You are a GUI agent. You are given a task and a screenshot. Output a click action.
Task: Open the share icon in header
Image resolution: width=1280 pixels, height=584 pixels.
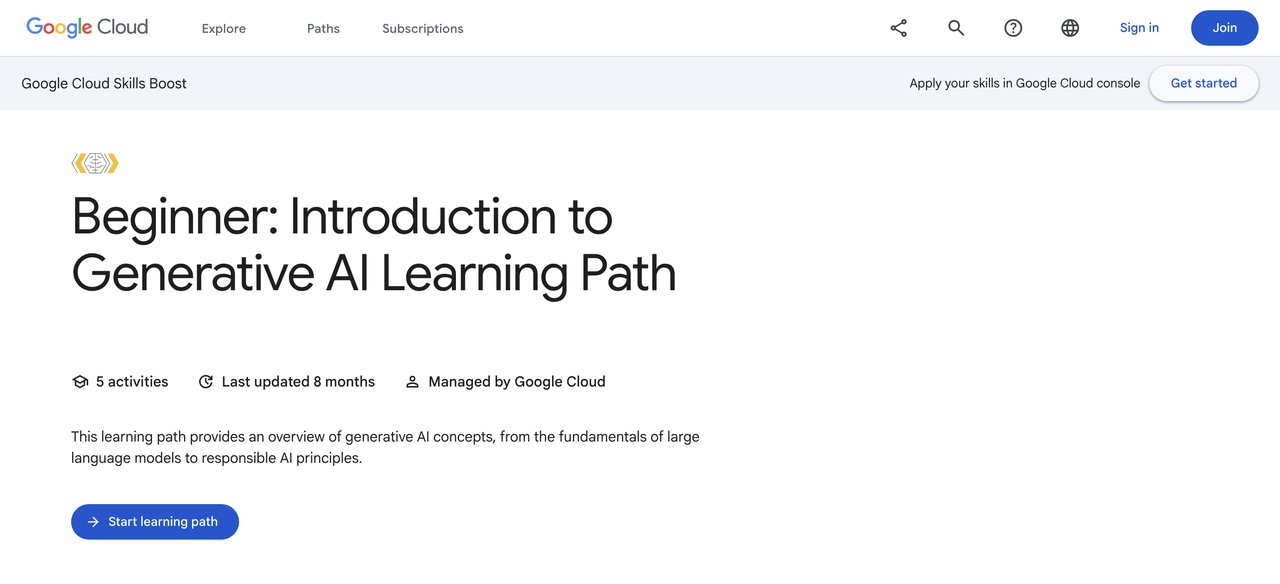pos(899,28)
